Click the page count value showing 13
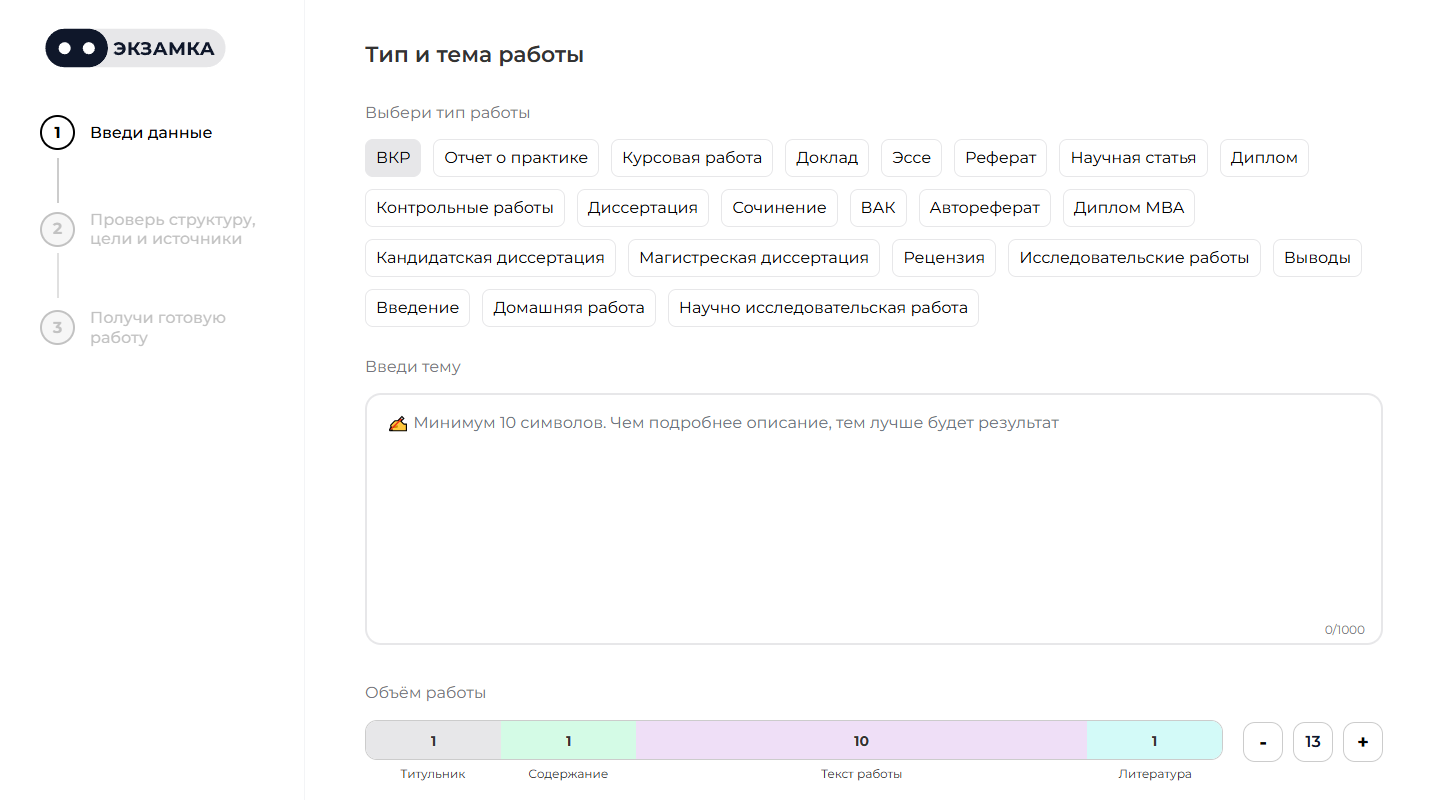 (x=1312, y=741)
